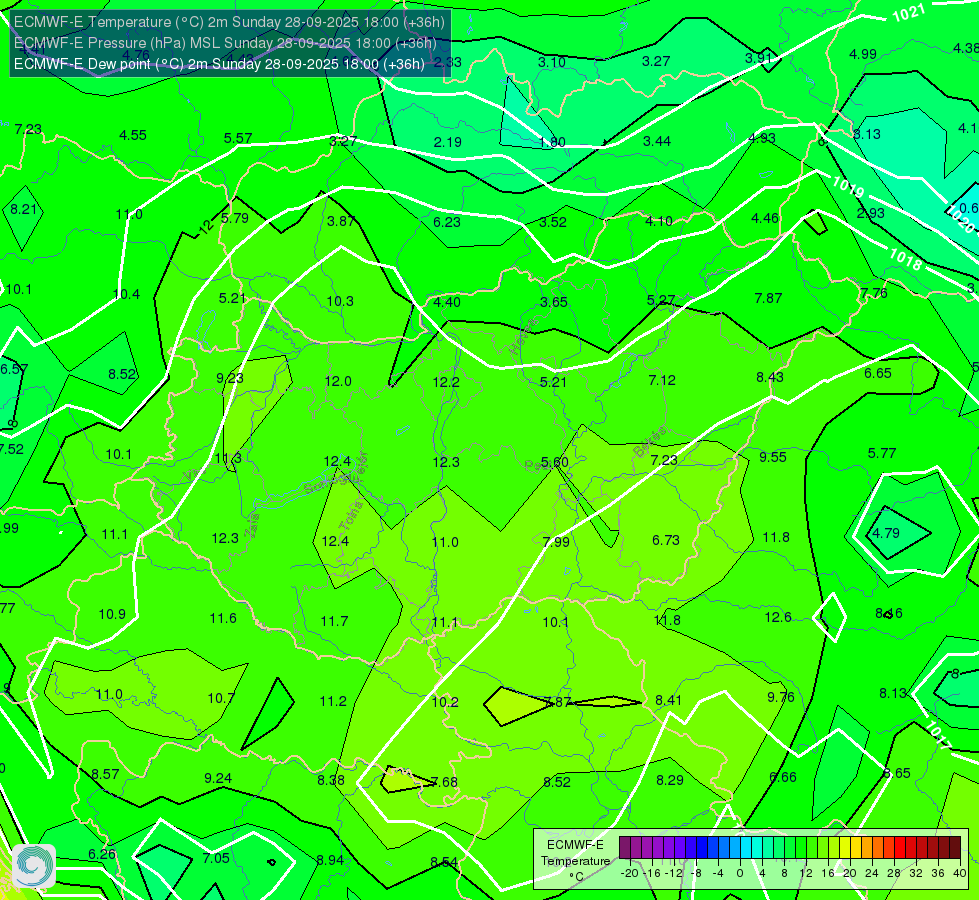
Task: Click the dew point value 12.2
Action: click(446, 382)
